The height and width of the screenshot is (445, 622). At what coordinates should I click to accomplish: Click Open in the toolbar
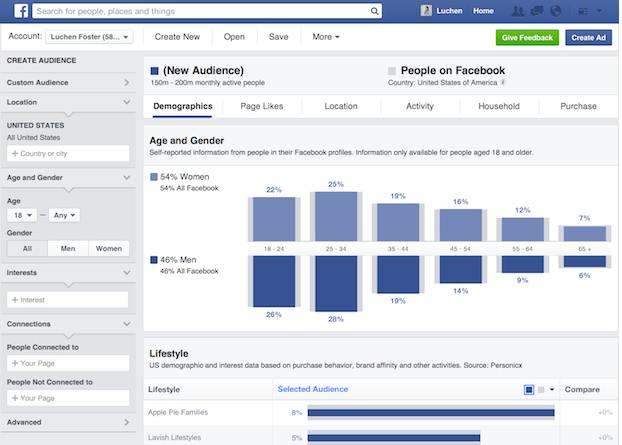click(x=234, y=37)
